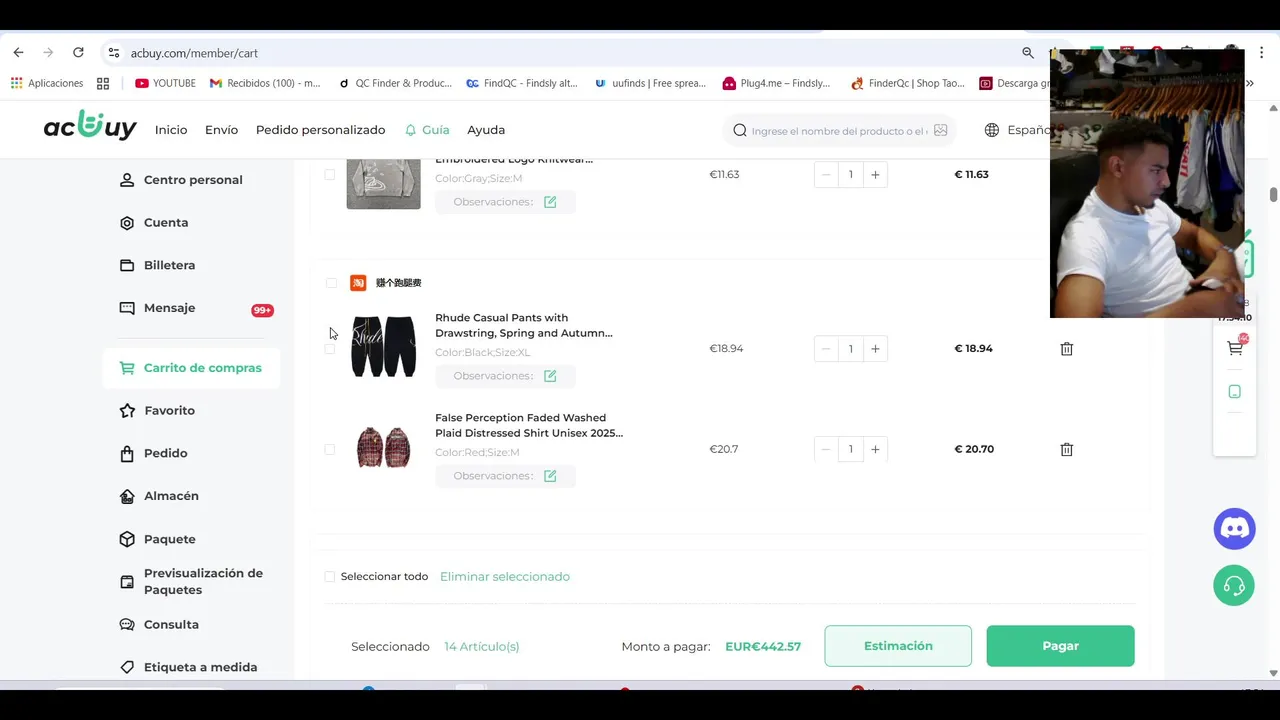Open the Plug4.me bookmark

[x=776, y=83]
